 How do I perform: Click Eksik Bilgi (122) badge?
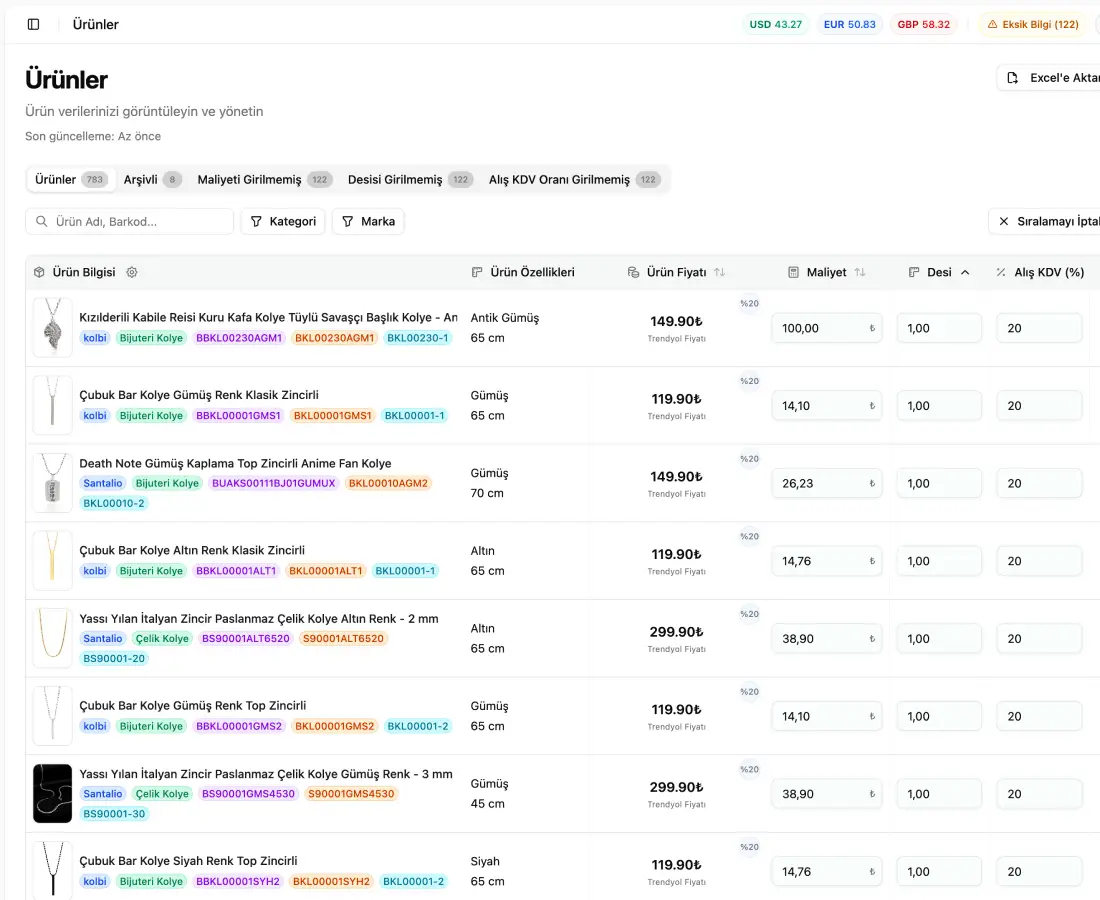(x=1033, y=25)
